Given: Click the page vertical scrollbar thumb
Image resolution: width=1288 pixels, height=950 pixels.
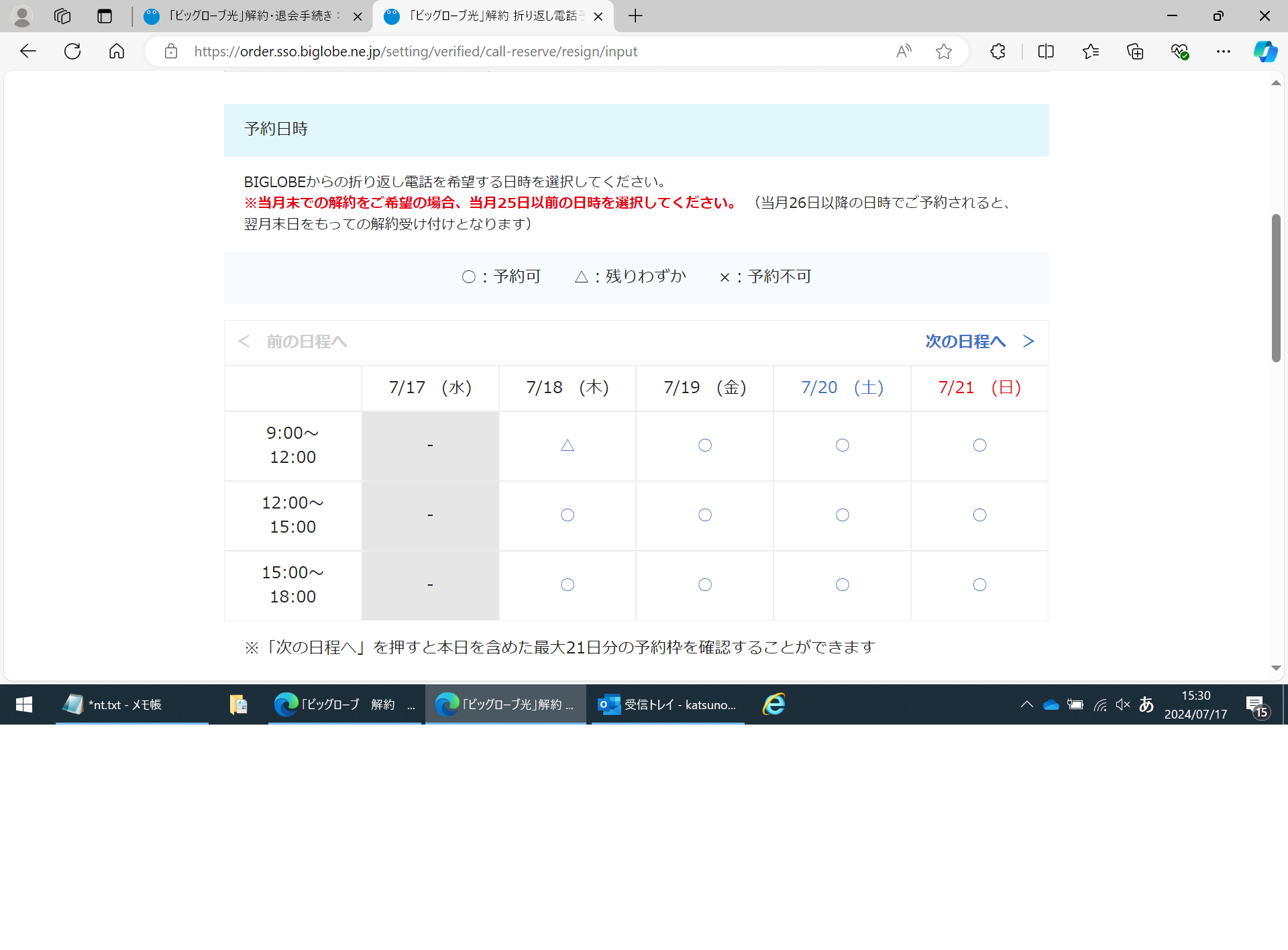Looking at the screenshot, I should point(1276,288).
